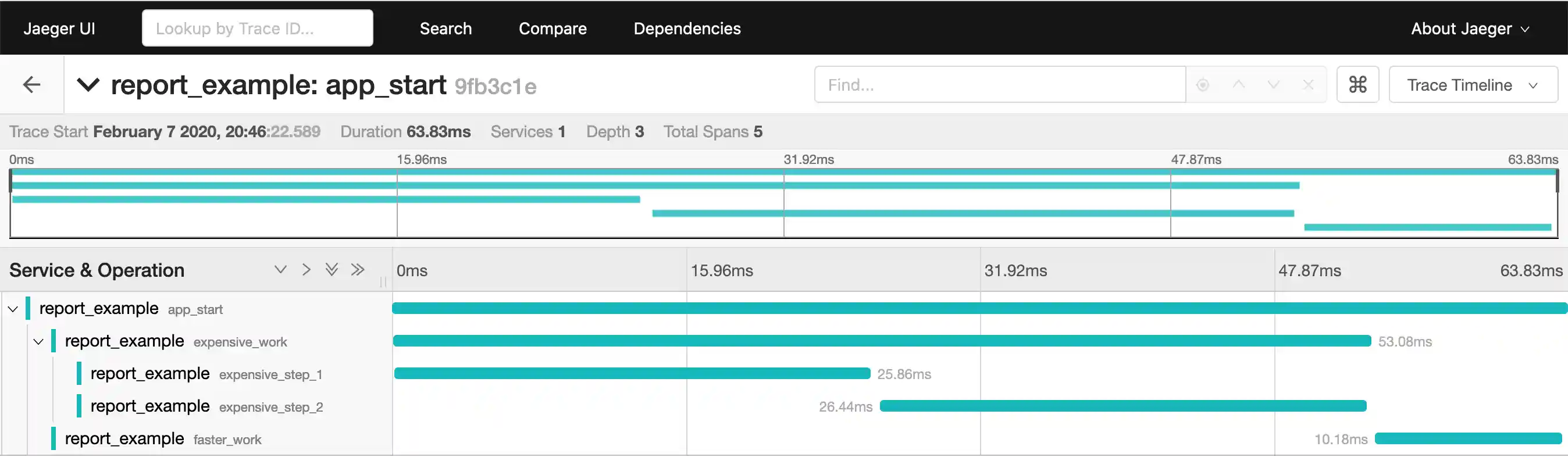Focus the Find input field
The height and width of the screenshot is (457, 1568).
(1000, 84)
